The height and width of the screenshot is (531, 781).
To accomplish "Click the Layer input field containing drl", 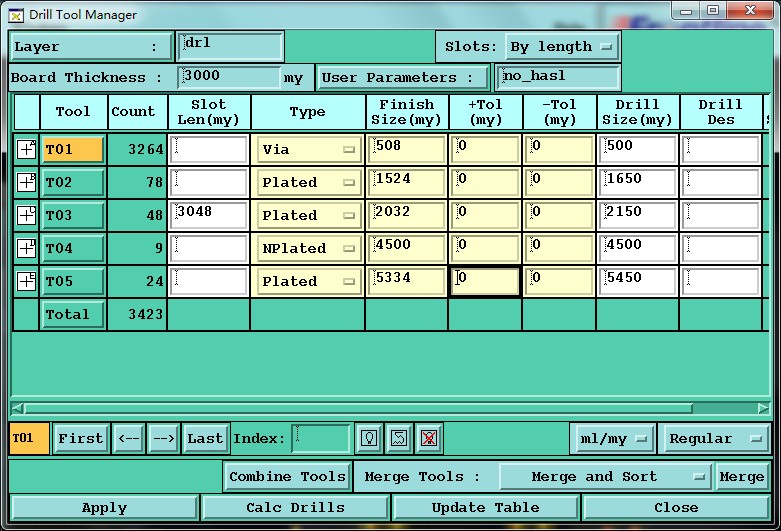I will pyautogui.click(x=231, y=47).
